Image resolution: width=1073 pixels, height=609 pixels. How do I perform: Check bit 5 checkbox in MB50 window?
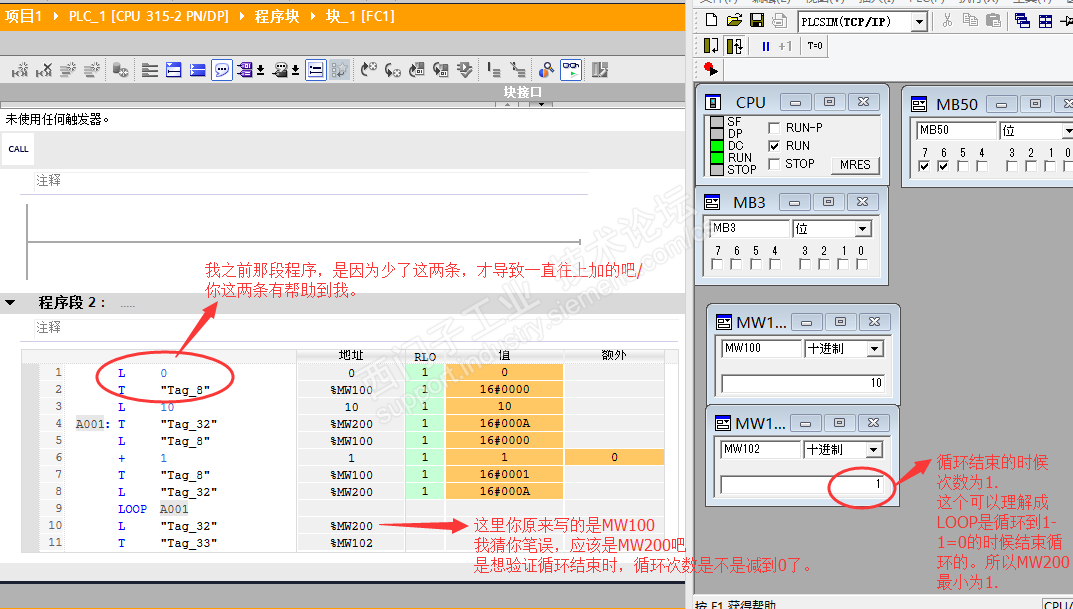(x=963, y=166)
